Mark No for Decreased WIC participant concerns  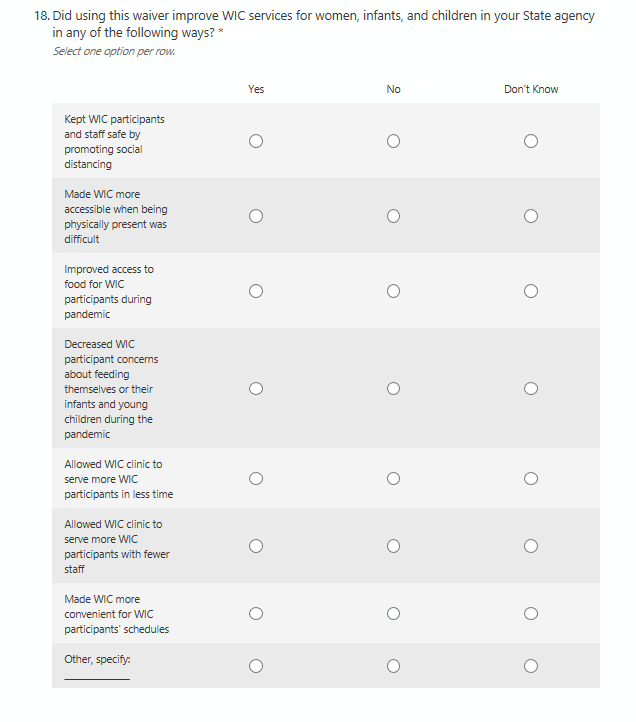pyautogui.click(x=393, y=388)
